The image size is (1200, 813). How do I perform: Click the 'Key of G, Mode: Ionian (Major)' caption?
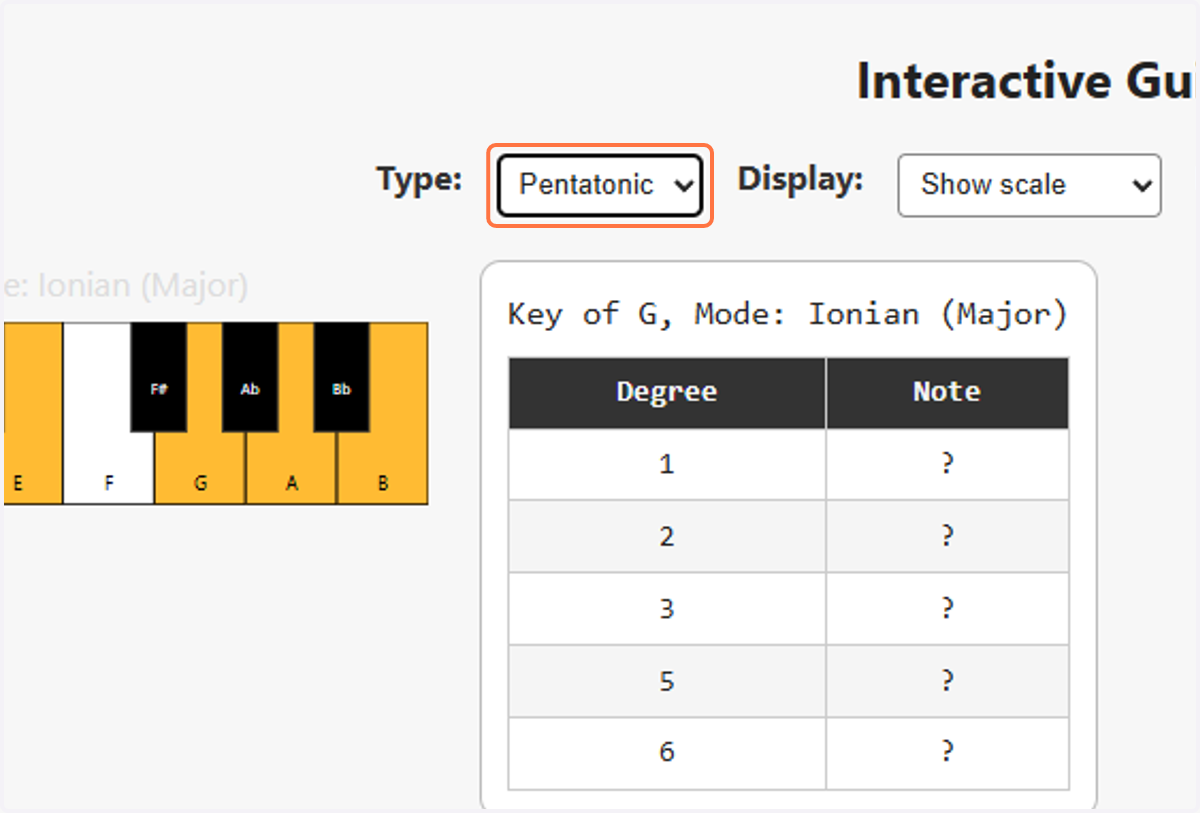788,314
